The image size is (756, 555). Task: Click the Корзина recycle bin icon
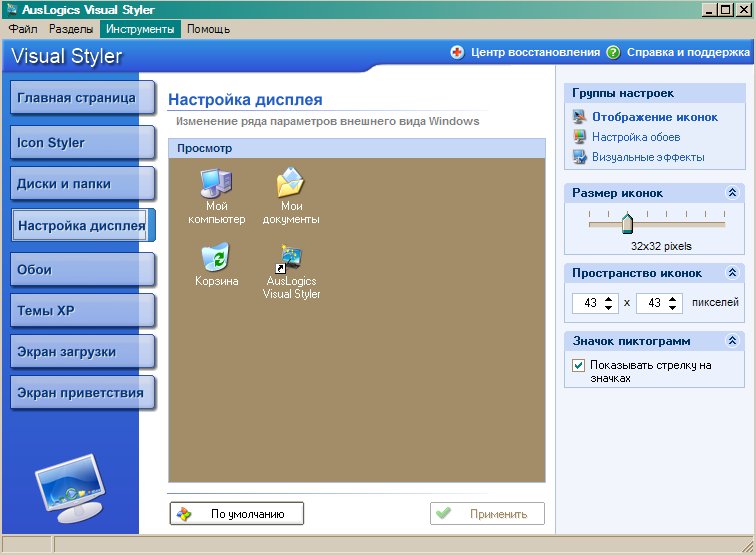tap(215, 257)
